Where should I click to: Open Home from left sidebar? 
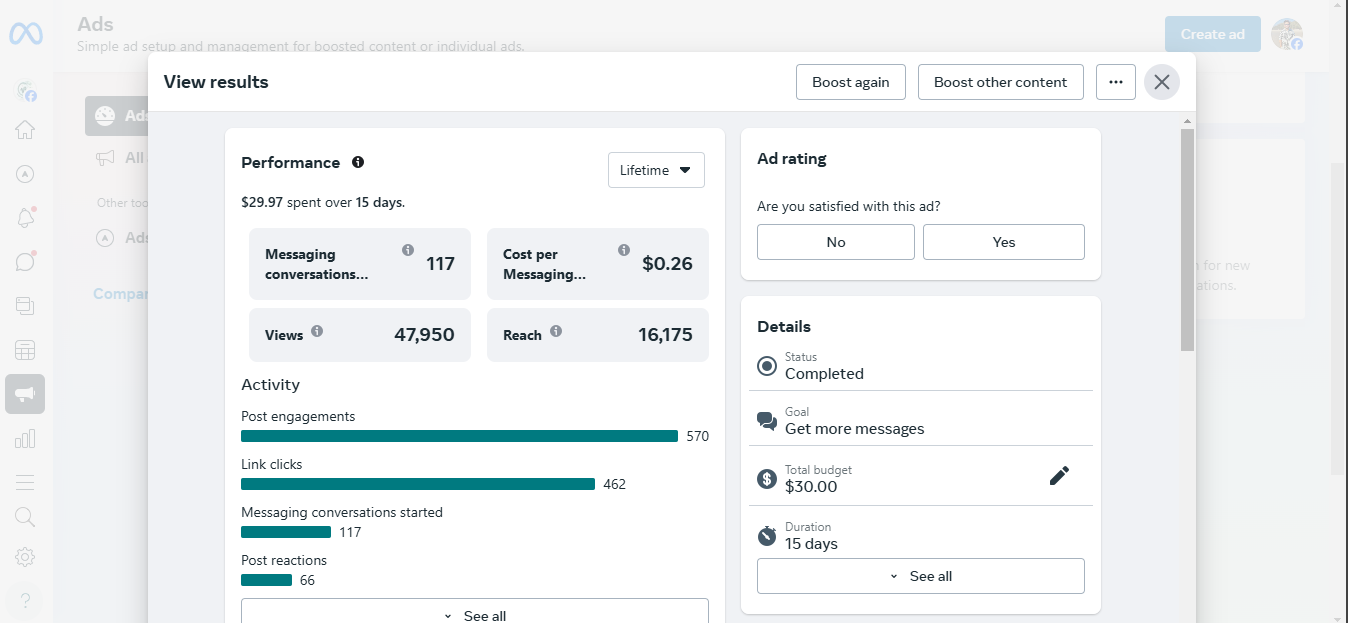coord(25,130)
